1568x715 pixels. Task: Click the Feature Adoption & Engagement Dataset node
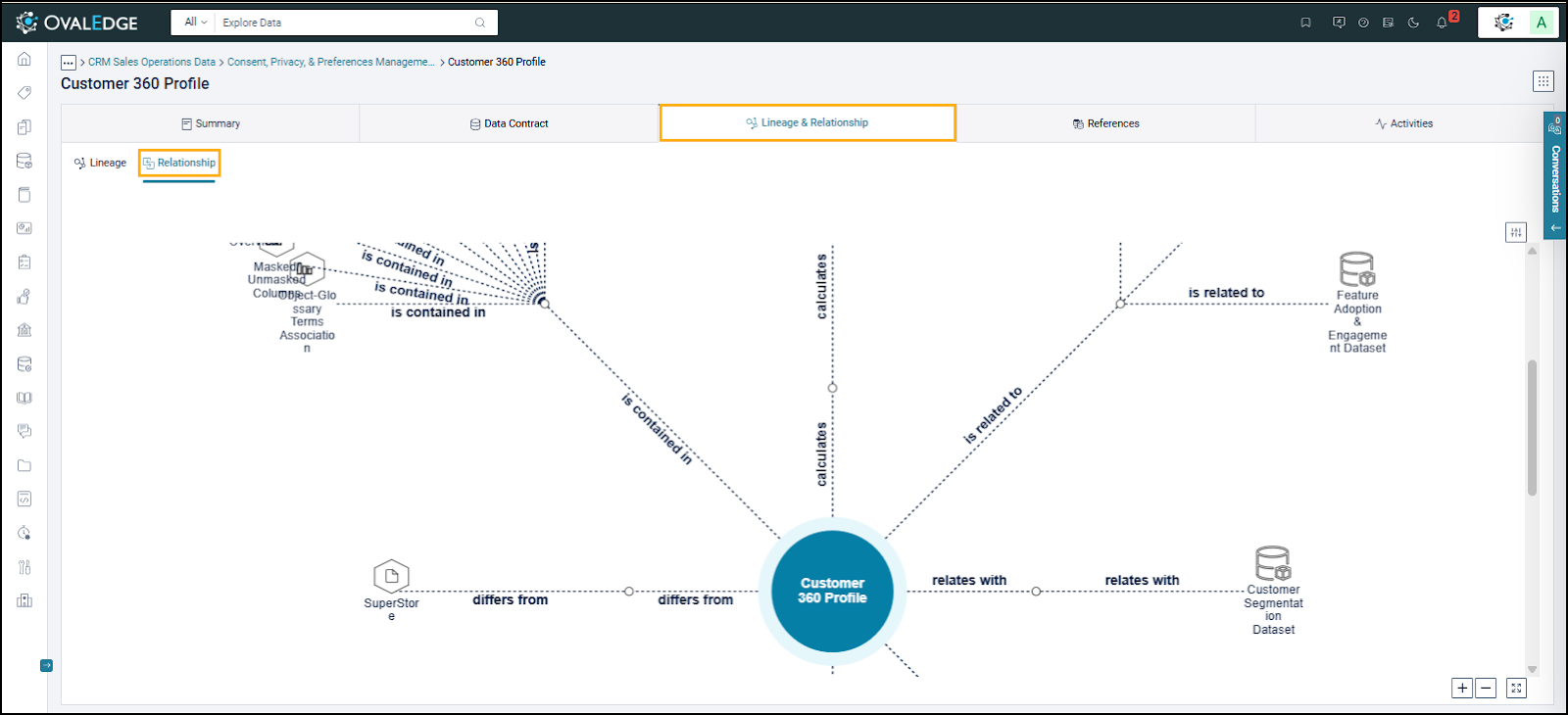[1357, 270]
